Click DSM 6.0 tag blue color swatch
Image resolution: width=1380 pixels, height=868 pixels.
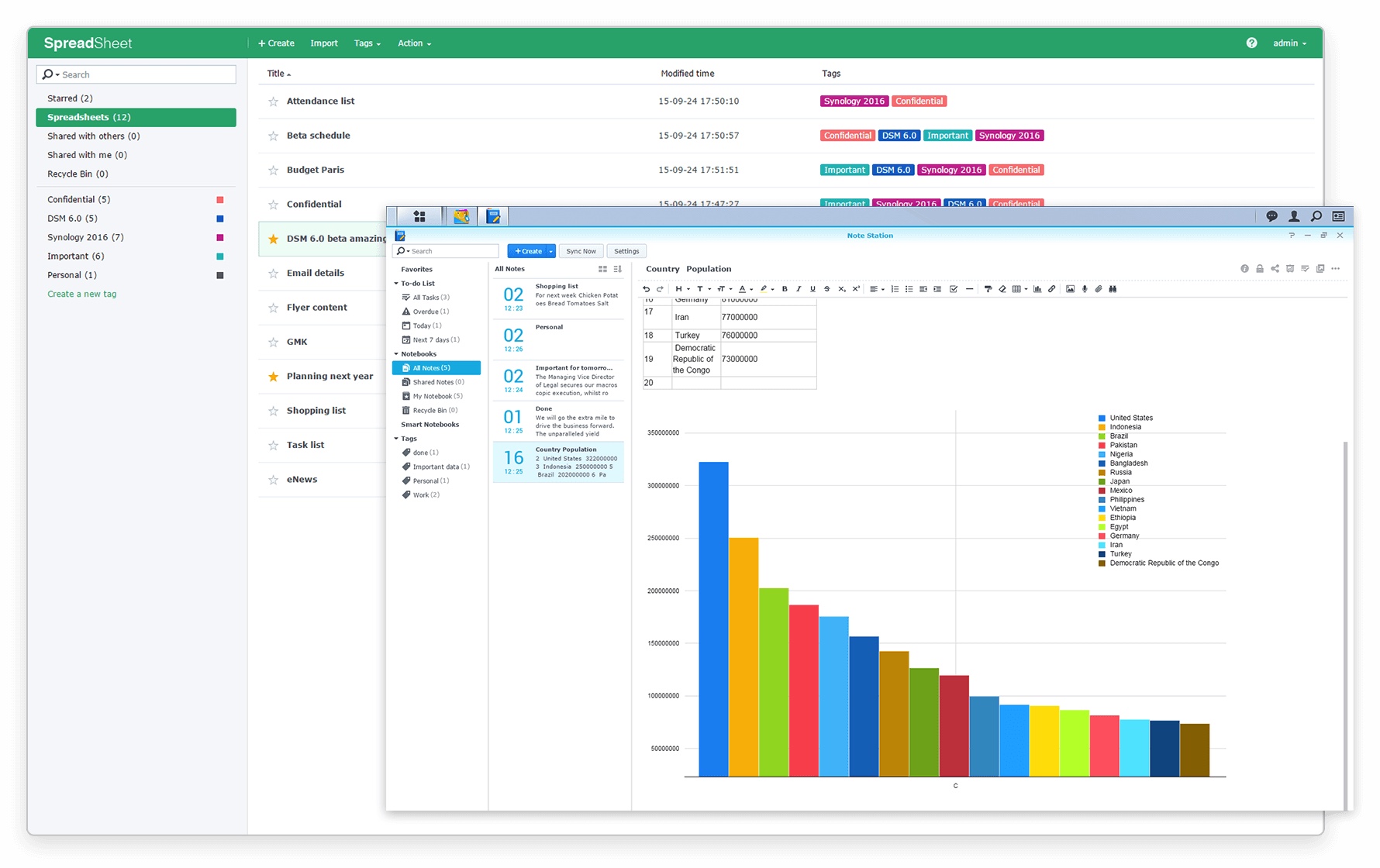point(220,219)
